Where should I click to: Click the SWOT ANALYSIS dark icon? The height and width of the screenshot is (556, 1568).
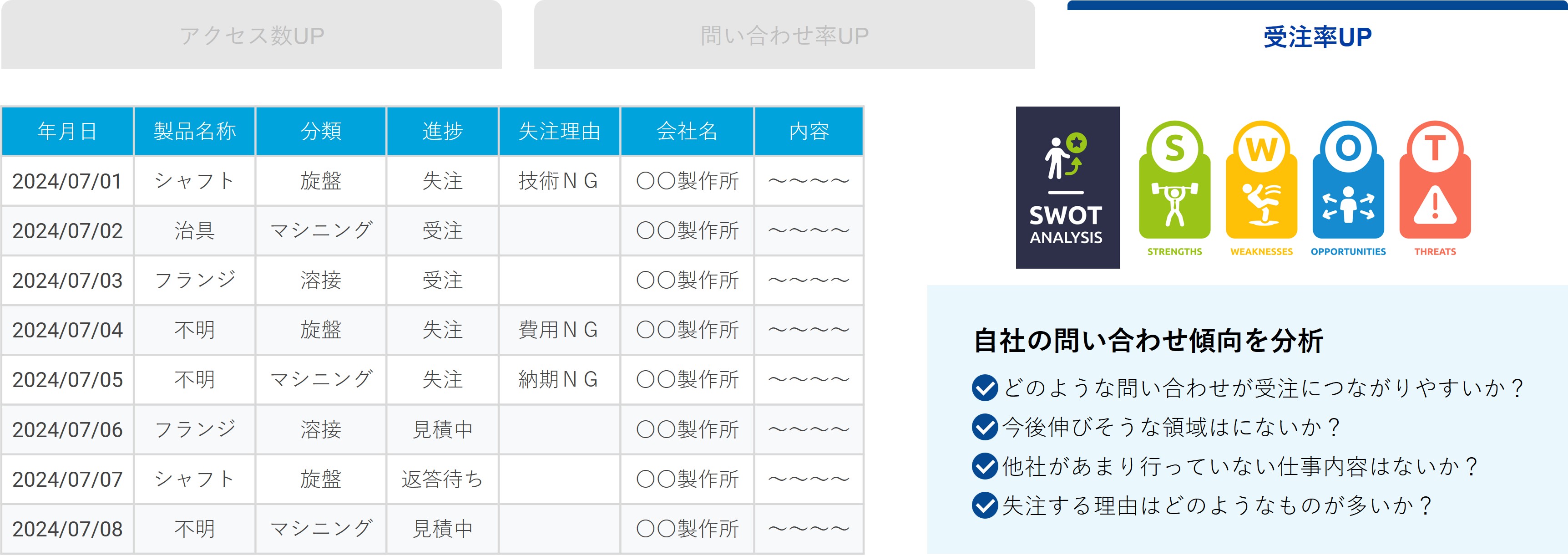tap(1067, 188)
